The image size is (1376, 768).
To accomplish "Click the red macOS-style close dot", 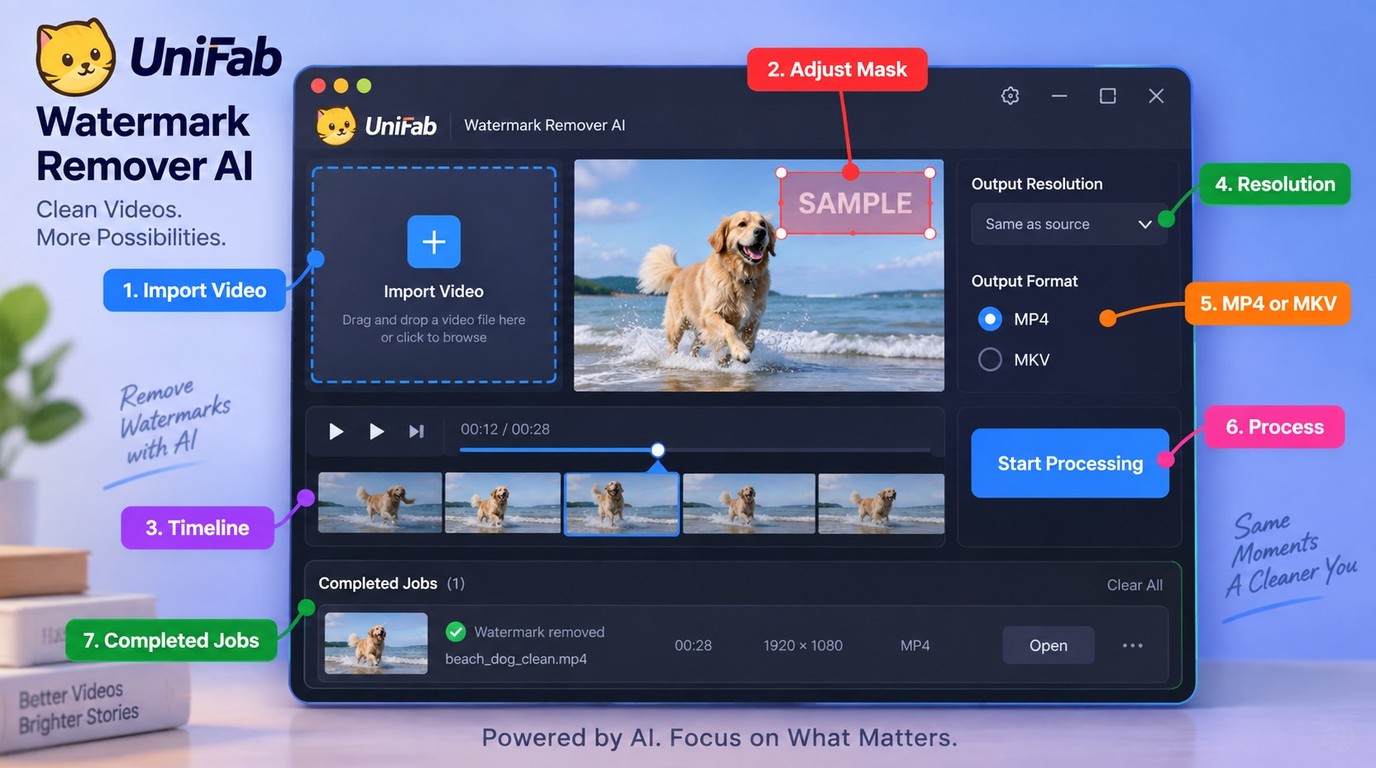I will coord(319,86).
